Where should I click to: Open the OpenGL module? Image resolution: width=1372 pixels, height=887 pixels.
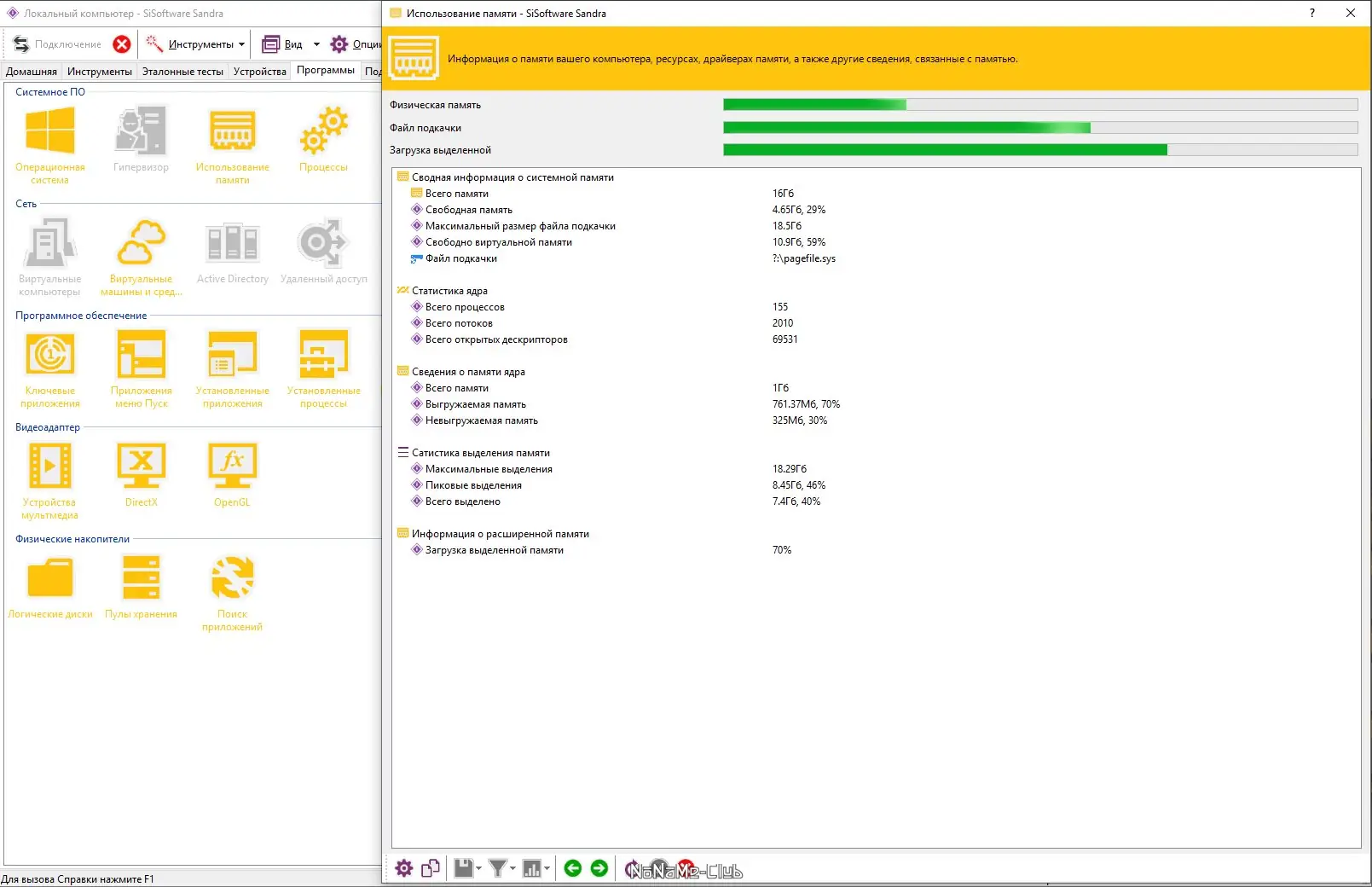[232, 473]
